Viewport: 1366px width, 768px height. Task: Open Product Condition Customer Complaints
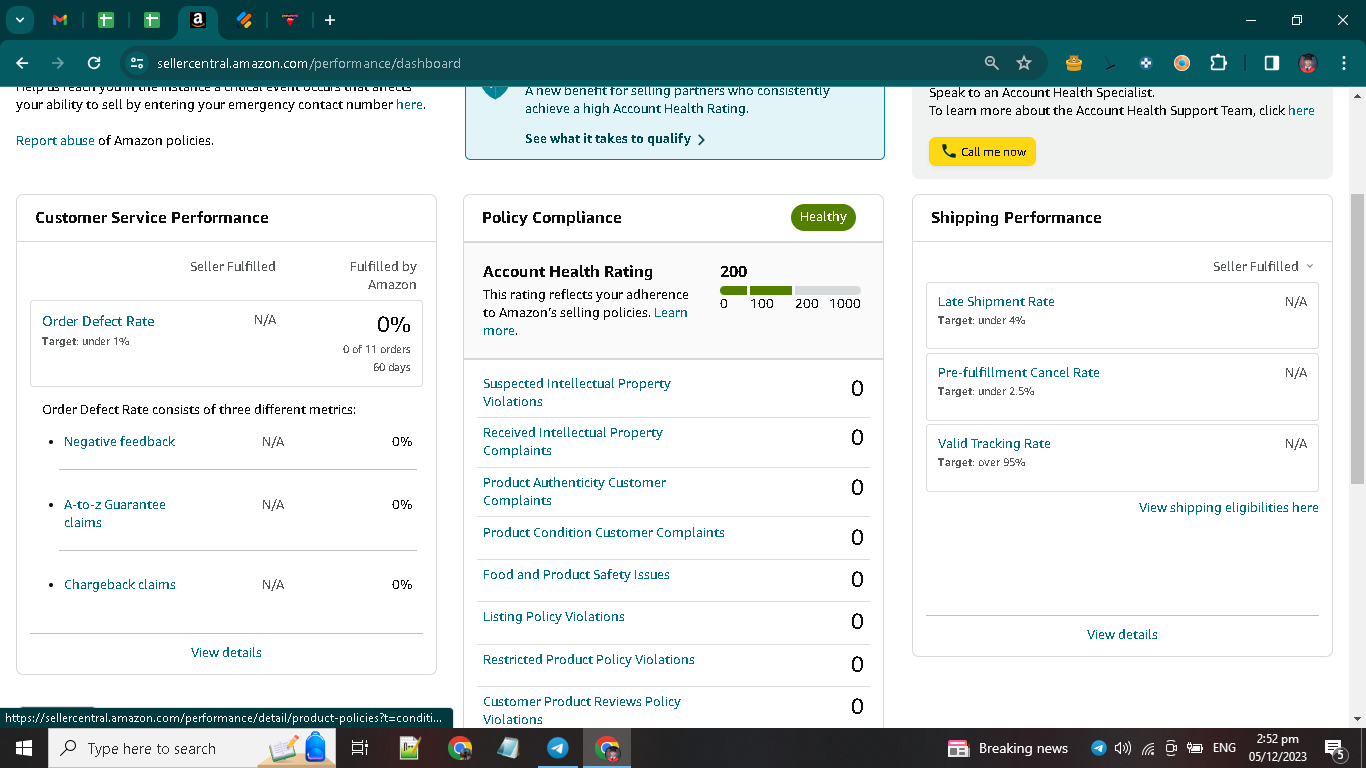(x=603, y=532)
